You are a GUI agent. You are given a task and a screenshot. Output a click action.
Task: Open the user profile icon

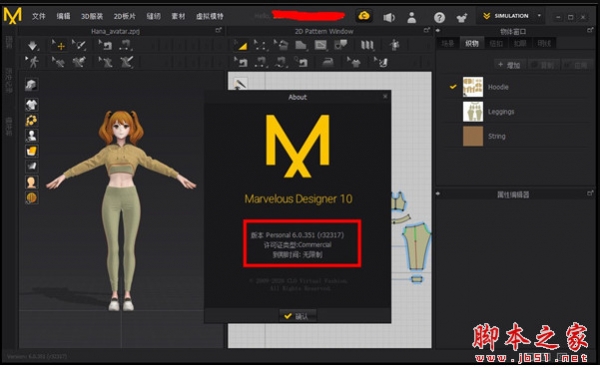[x=412, y=17]
